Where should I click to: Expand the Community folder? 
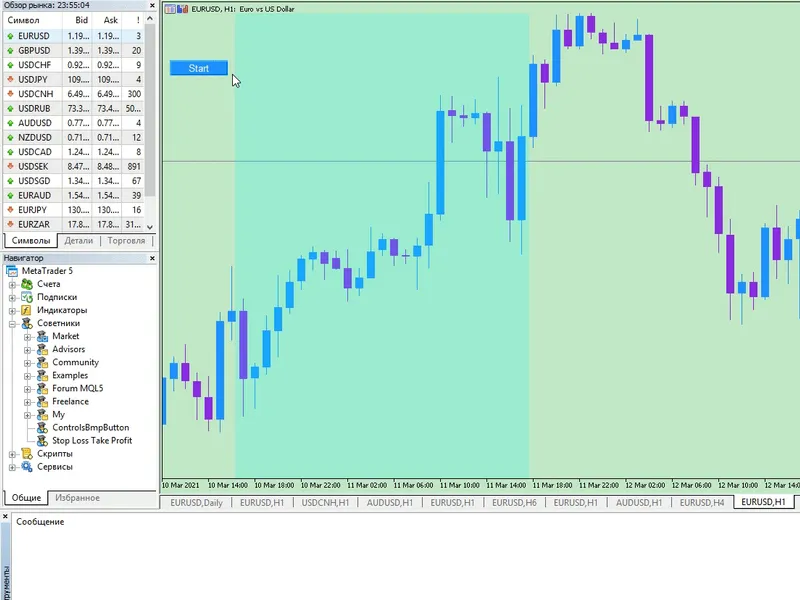28,363
